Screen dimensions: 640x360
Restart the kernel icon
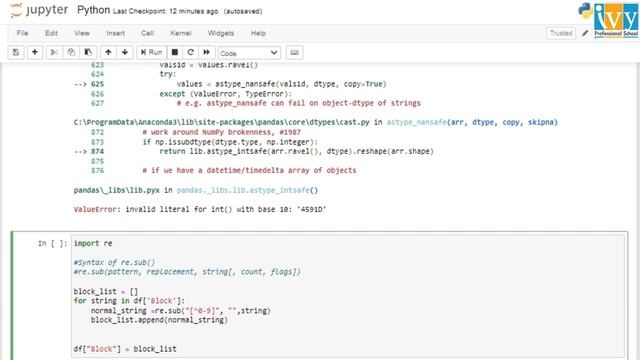coord(190,52)
